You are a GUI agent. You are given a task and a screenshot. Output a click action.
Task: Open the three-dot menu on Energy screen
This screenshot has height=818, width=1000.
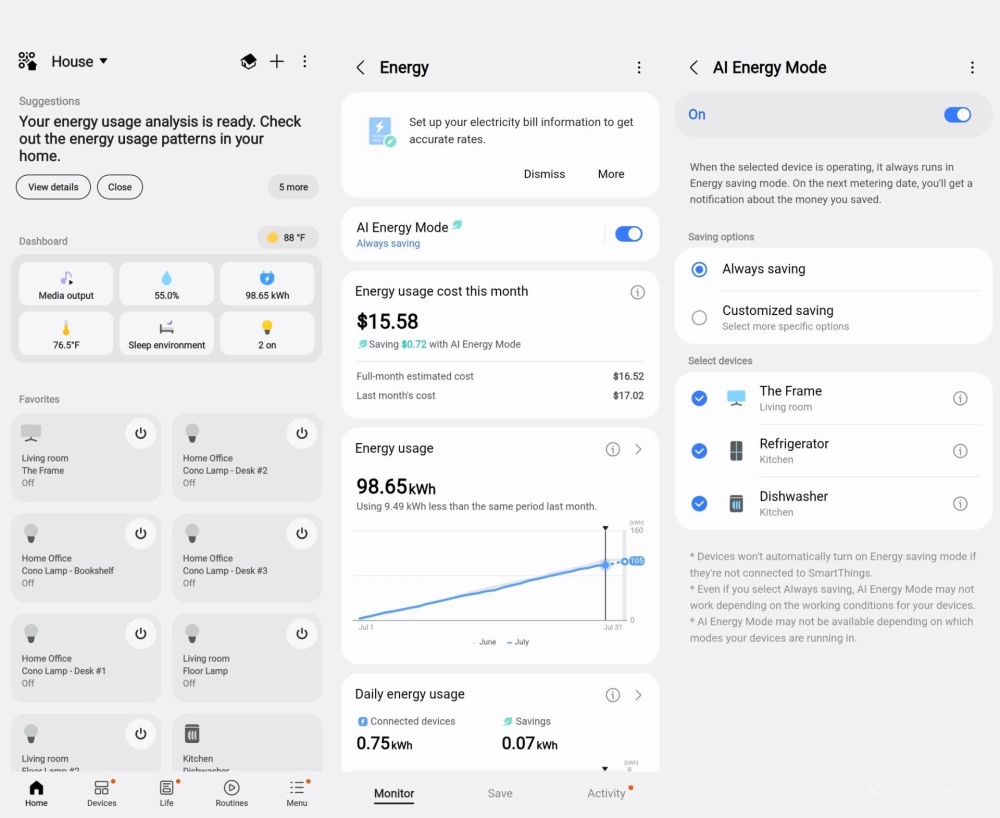coord(639,67)
